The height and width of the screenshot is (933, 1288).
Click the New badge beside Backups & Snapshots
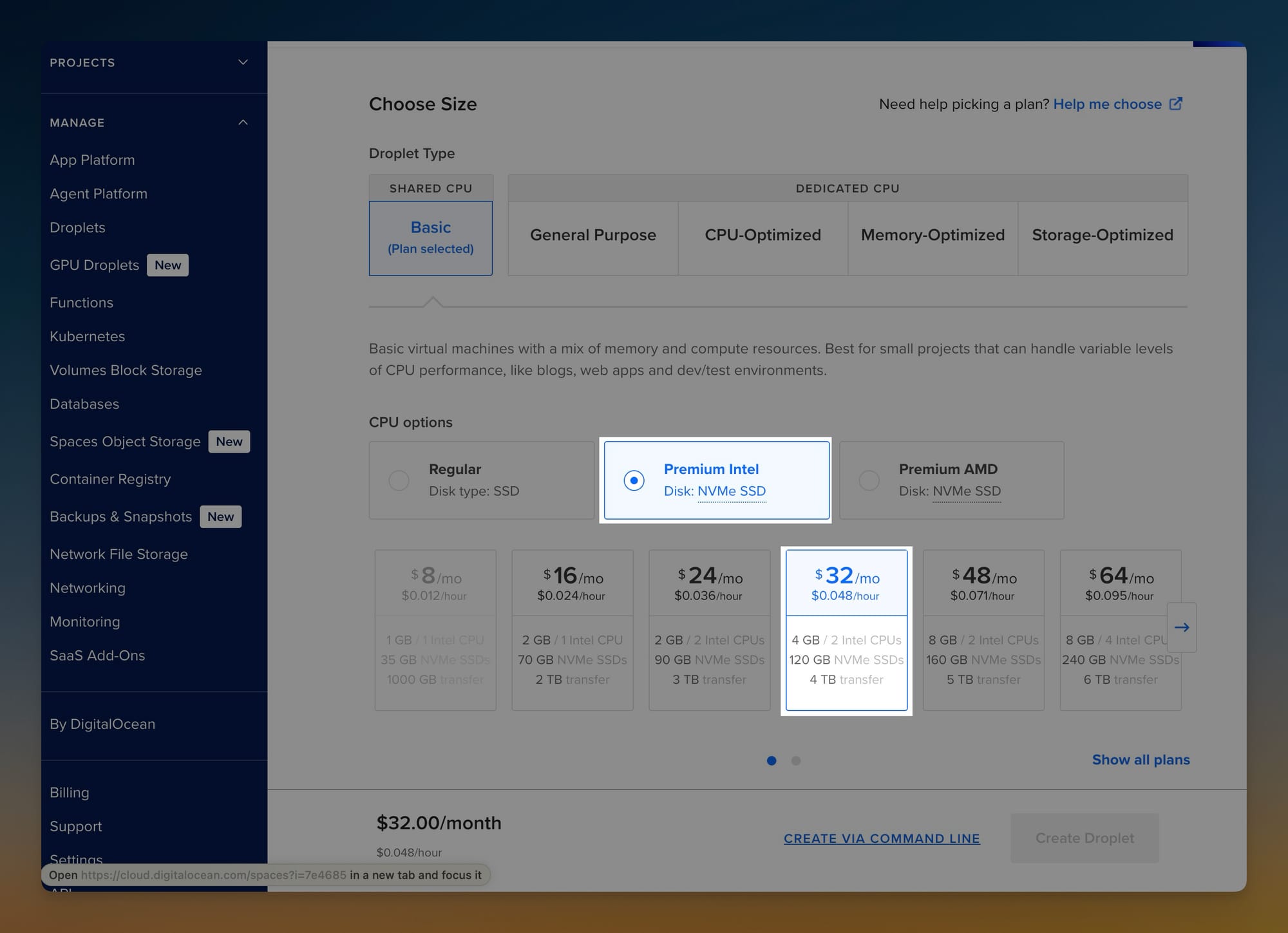pos(220,517)
